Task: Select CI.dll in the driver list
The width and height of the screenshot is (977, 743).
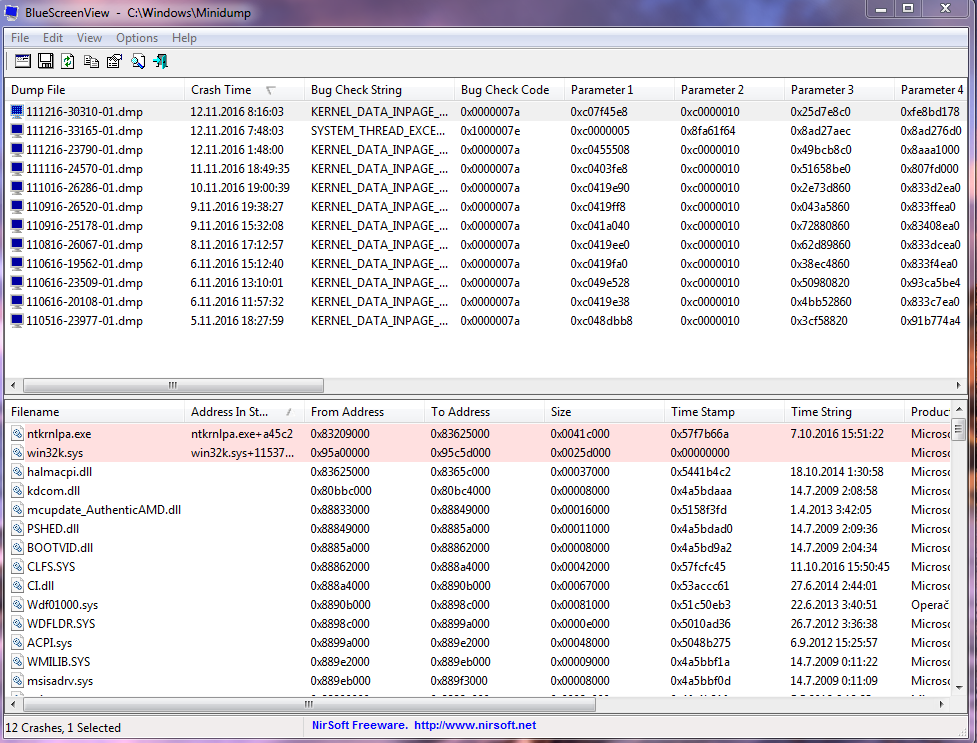Action: coord(41,586)
